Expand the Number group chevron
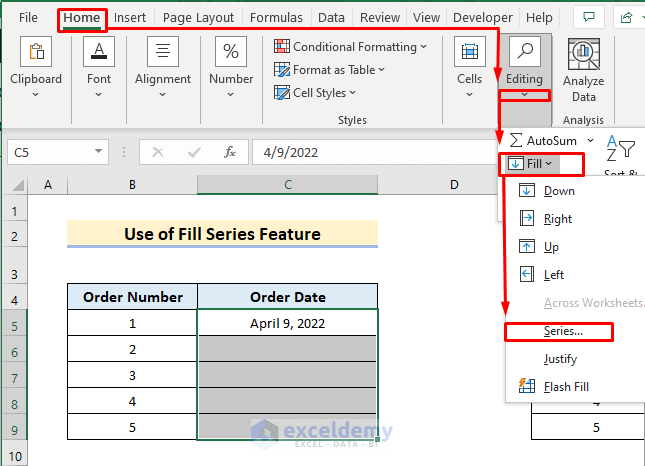645x466 pixels. [x=231, y=95]
